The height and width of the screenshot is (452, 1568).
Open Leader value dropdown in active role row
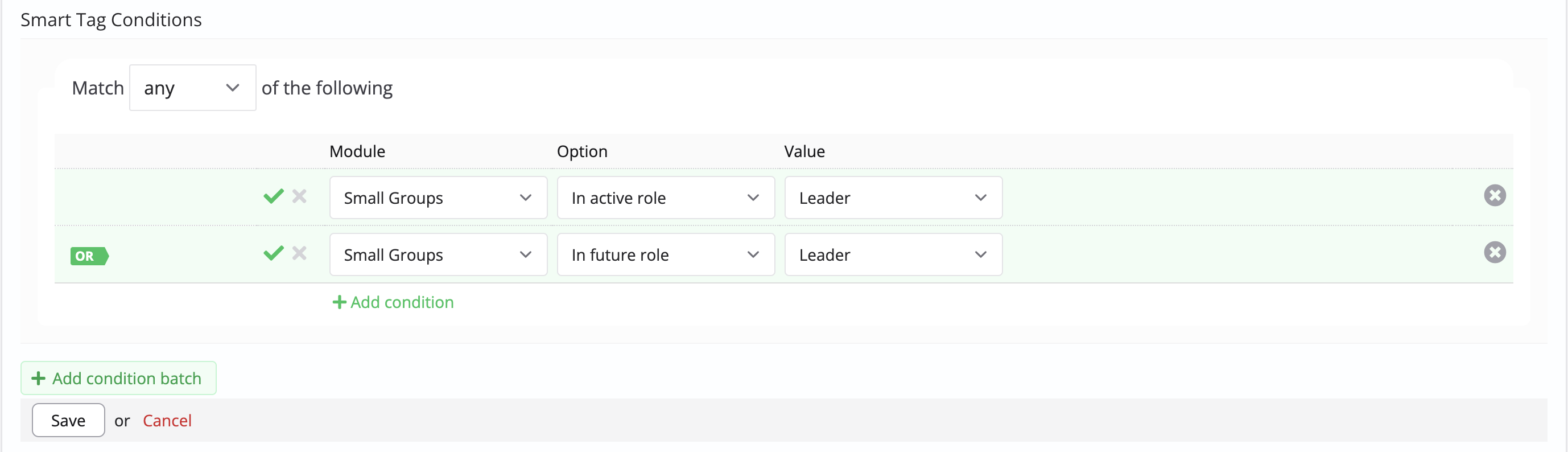pos(893,198)
